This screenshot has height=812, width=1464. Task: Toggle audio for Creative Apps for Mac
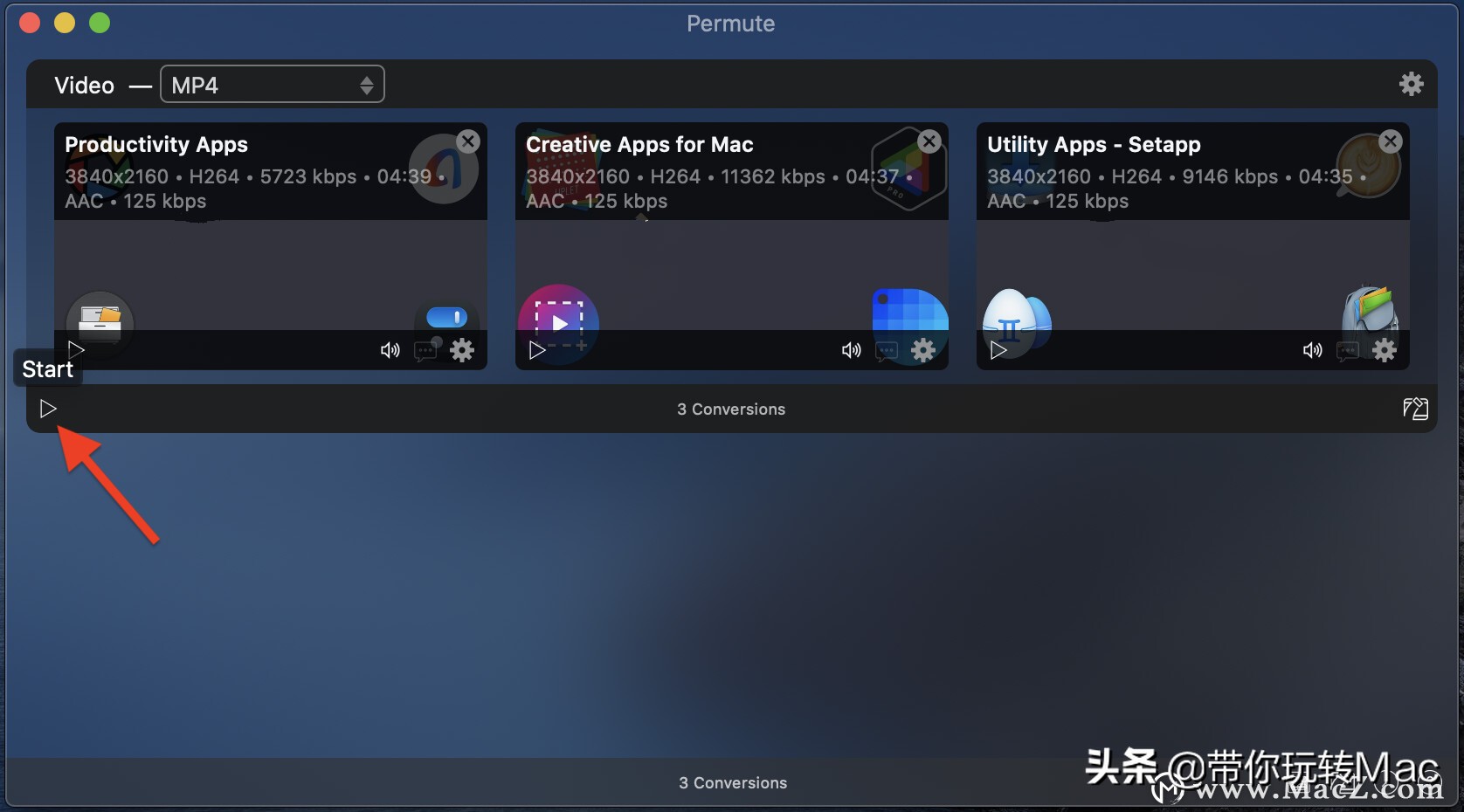[x=851, y=350]
